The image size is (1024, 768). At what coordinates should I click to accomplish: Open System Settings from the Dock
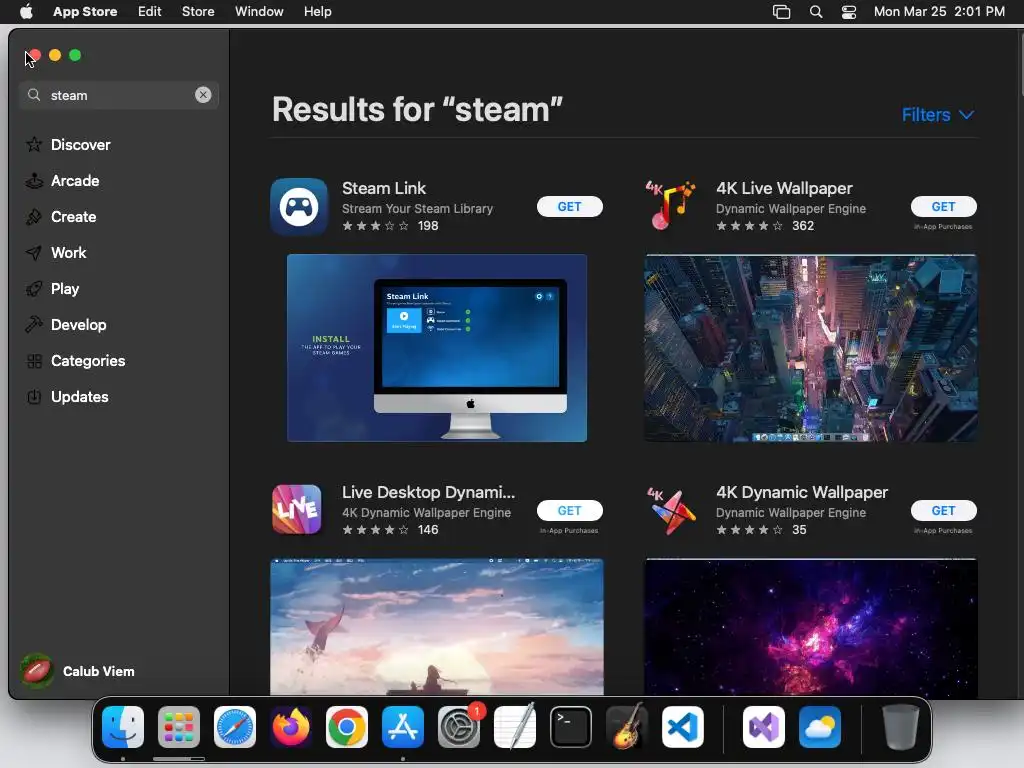pyautogui.click(x=459, y=726)
